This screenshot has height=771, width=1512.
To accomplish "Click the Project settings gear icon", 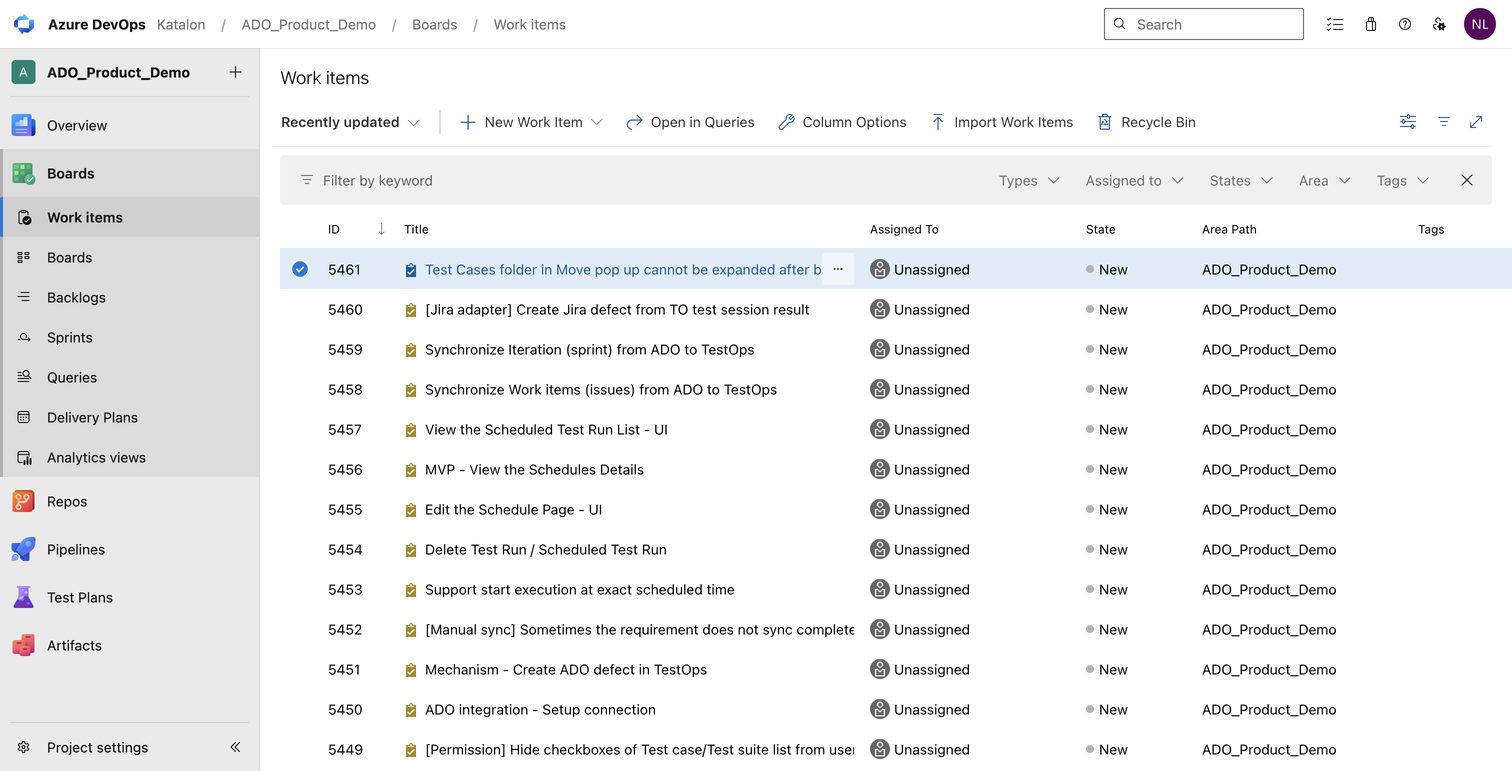I will tap(24, 747).
